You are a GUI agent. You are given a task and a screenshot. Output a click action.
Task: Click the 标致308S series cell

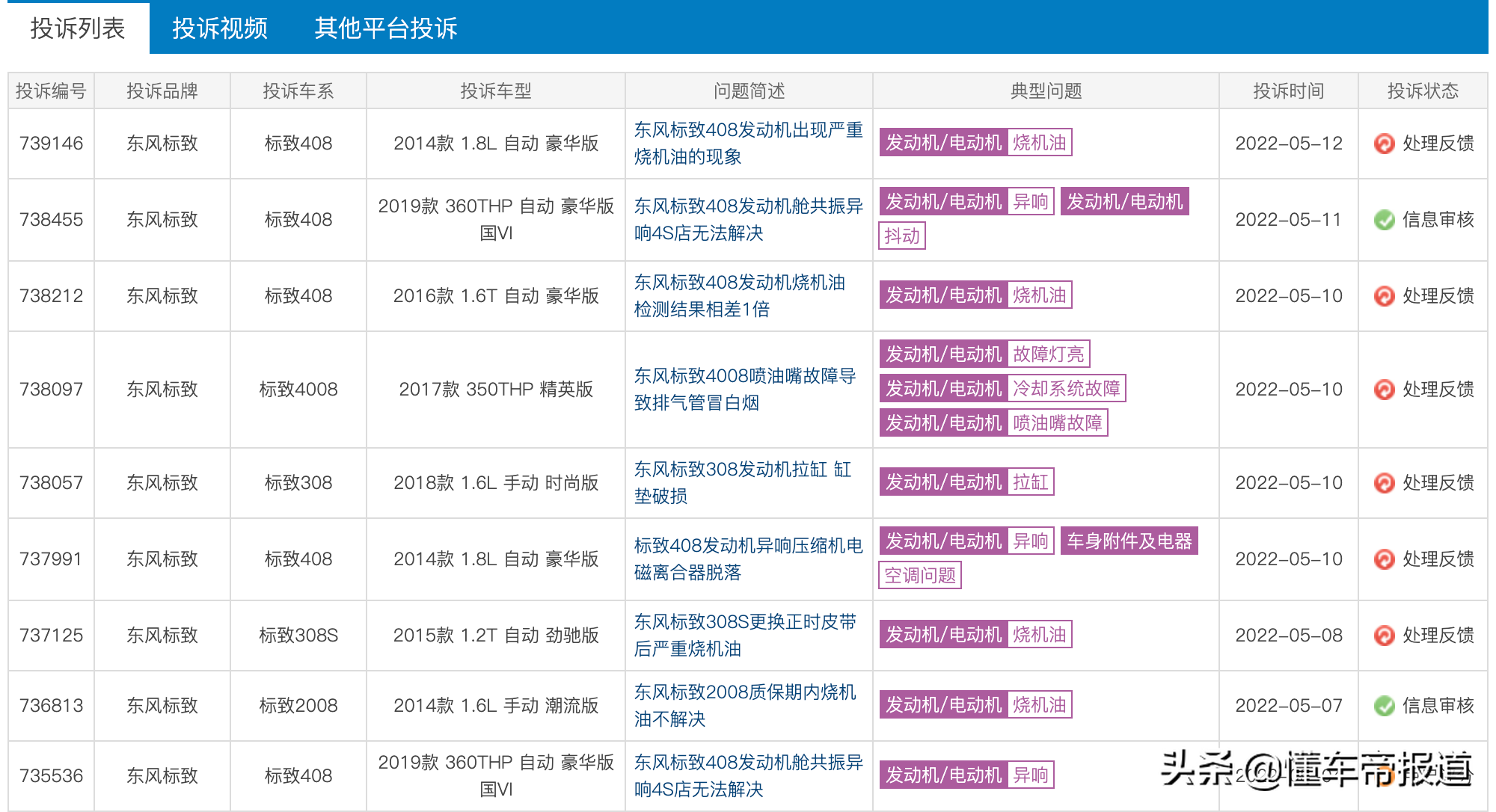298,636
